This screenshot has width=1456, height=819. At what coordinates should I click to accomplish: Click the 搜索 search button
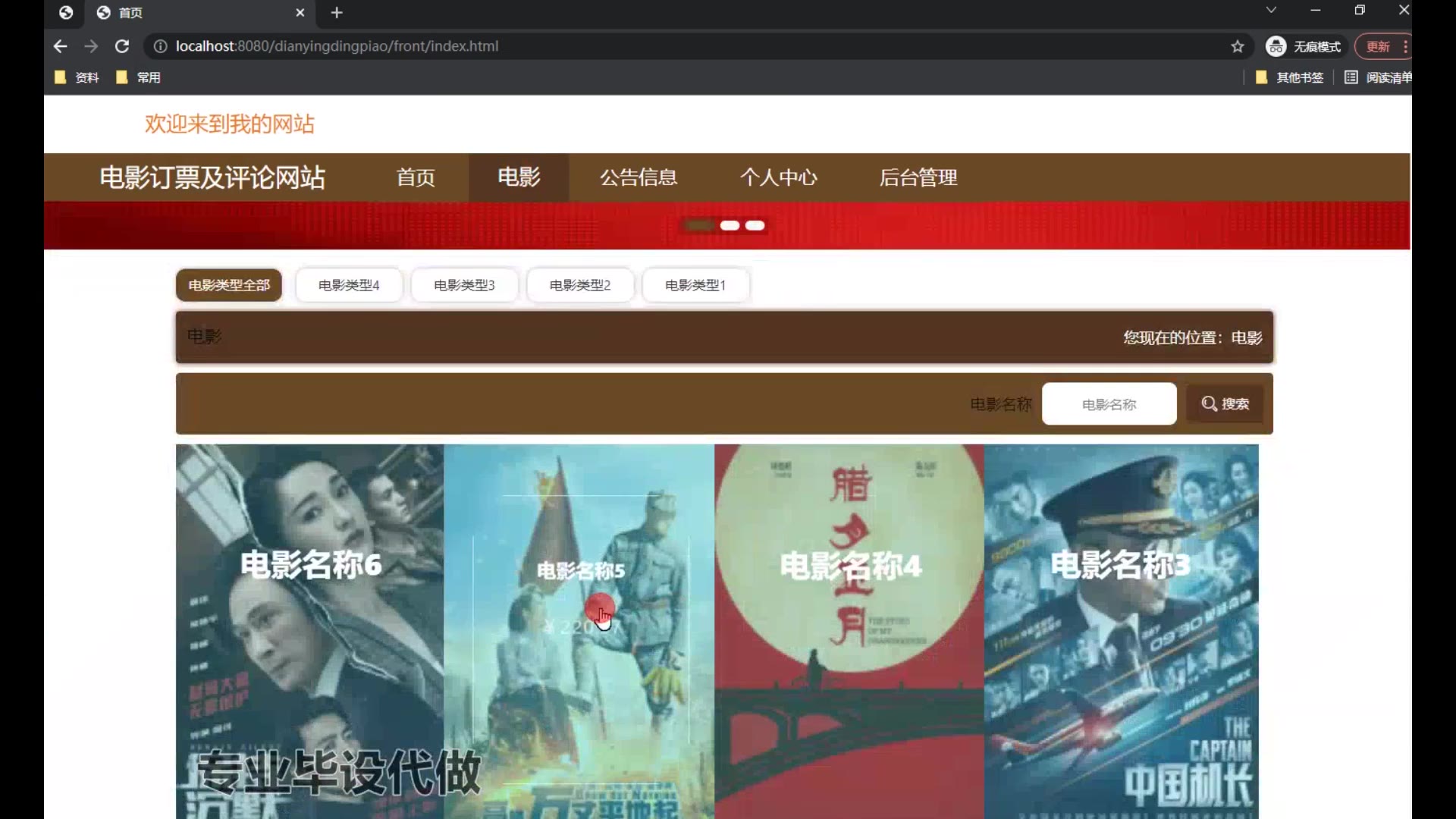pos(1225,404)
